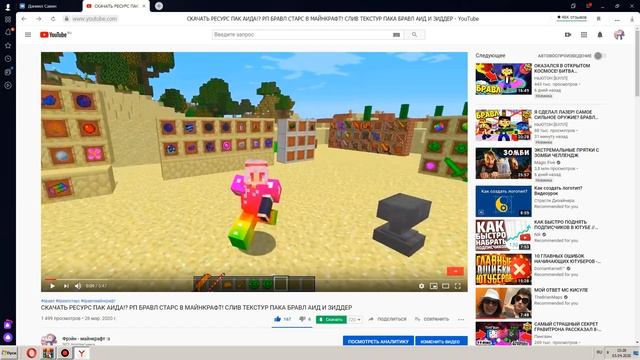Open browser sidebar notifications bell
This screenshot has height=360, width=640.
(x=8, y=32)
